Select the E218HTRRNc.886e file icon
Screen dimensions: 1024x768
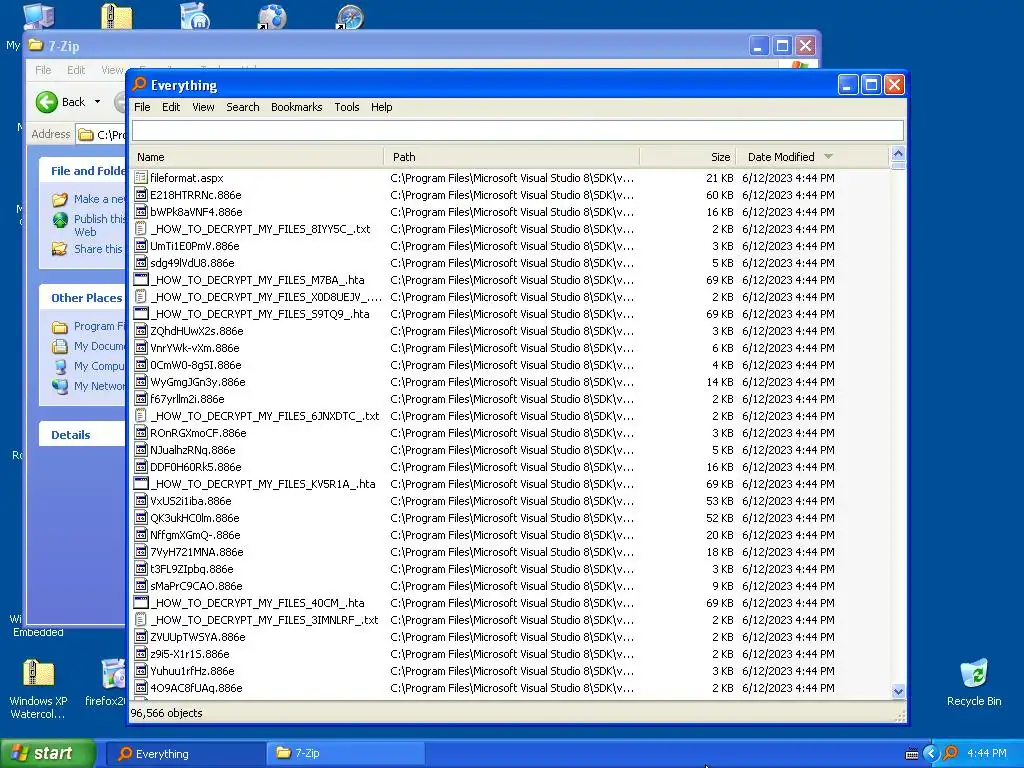pos(140,195)
